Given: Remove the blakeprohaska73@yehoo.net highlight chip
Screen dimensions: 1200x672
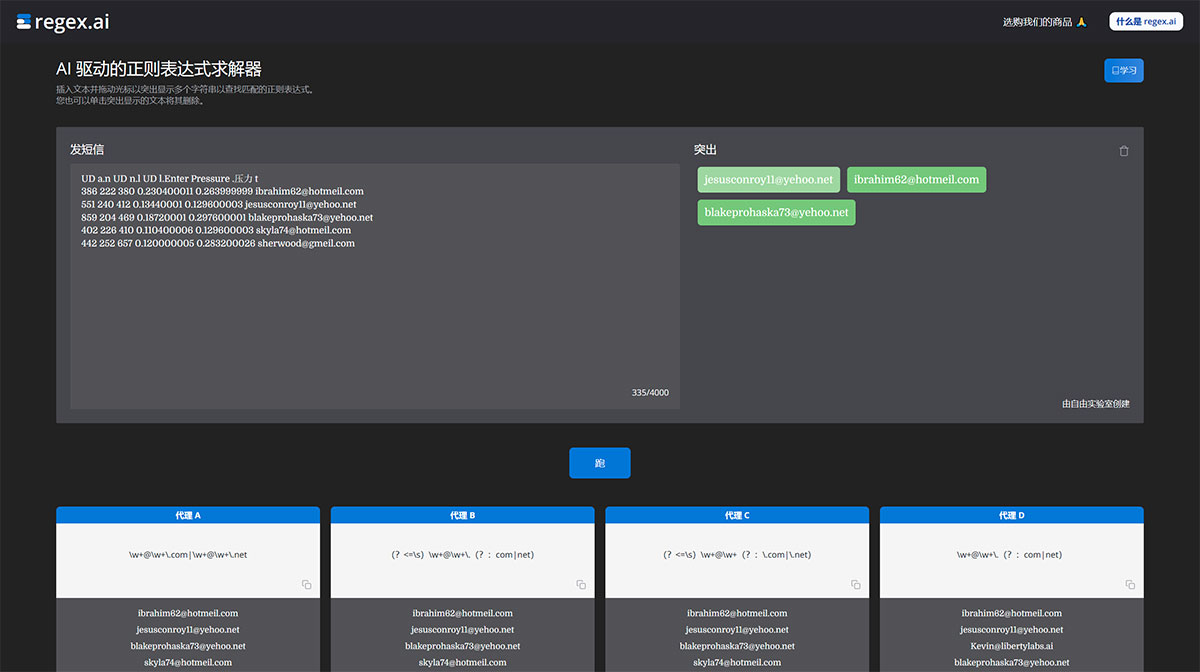Looking at the screenshot, I should (776, 212).
